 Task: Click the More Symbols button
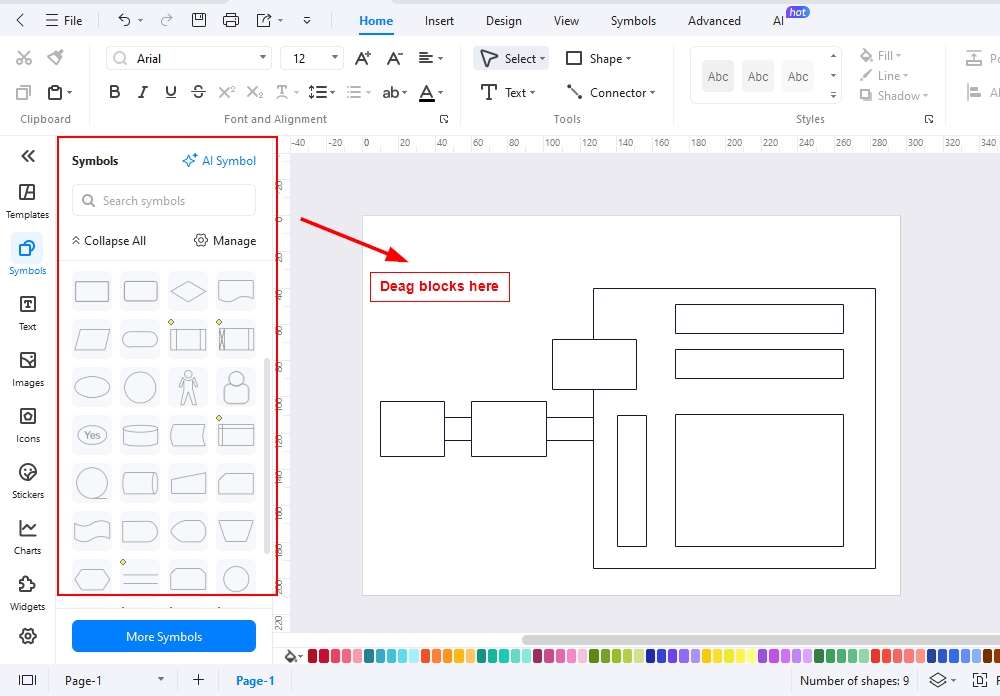tap(164, 636)
